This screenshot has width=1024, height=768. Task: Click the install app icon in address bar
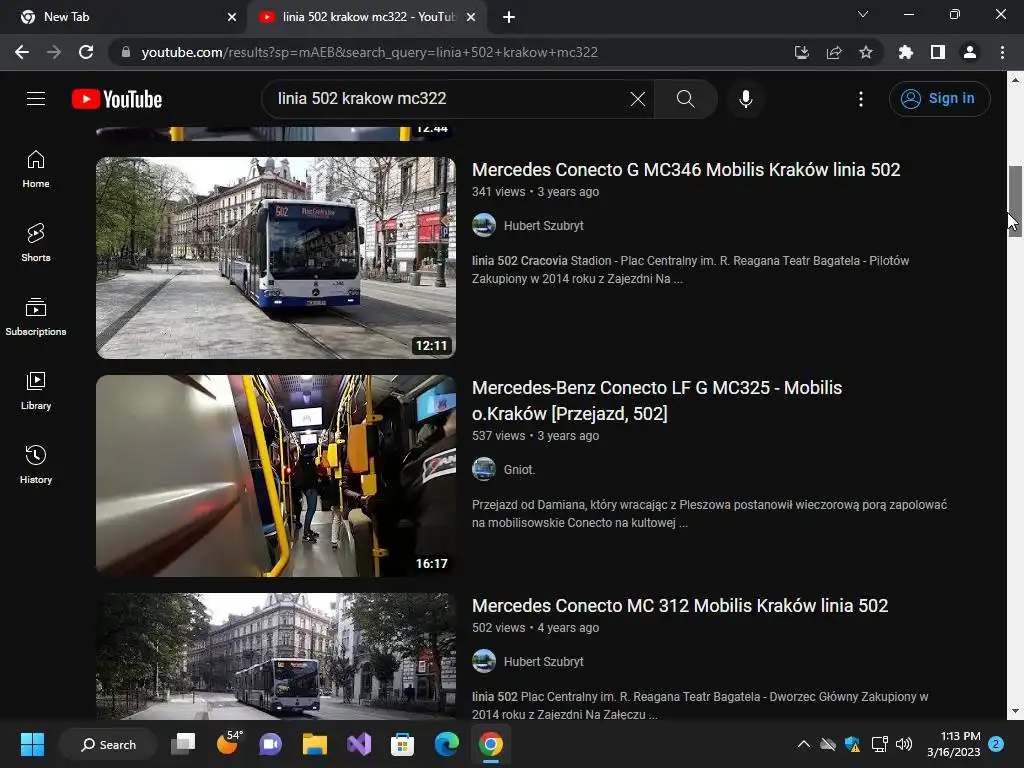[801, 52]
